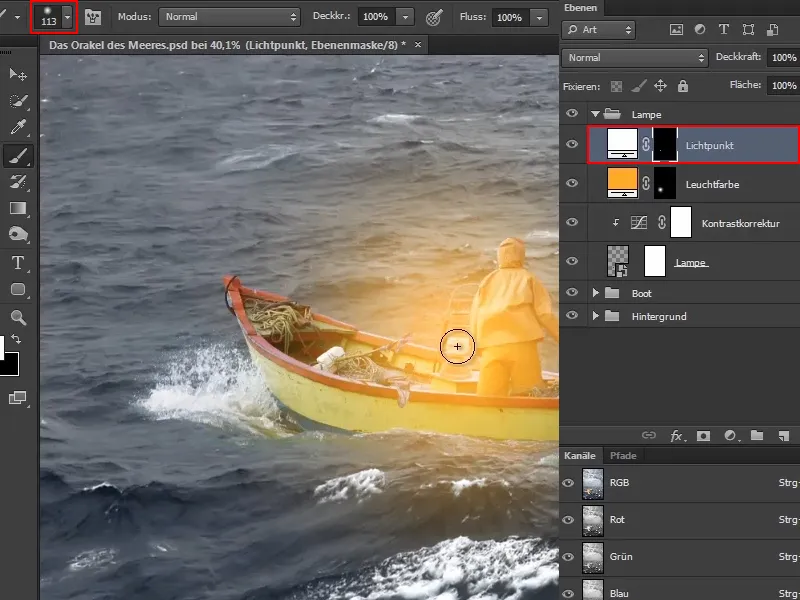Image resolution: width=800 pixels, height=600 pixels.
Task: Select the Zoom tool
Action: [18, 317]
